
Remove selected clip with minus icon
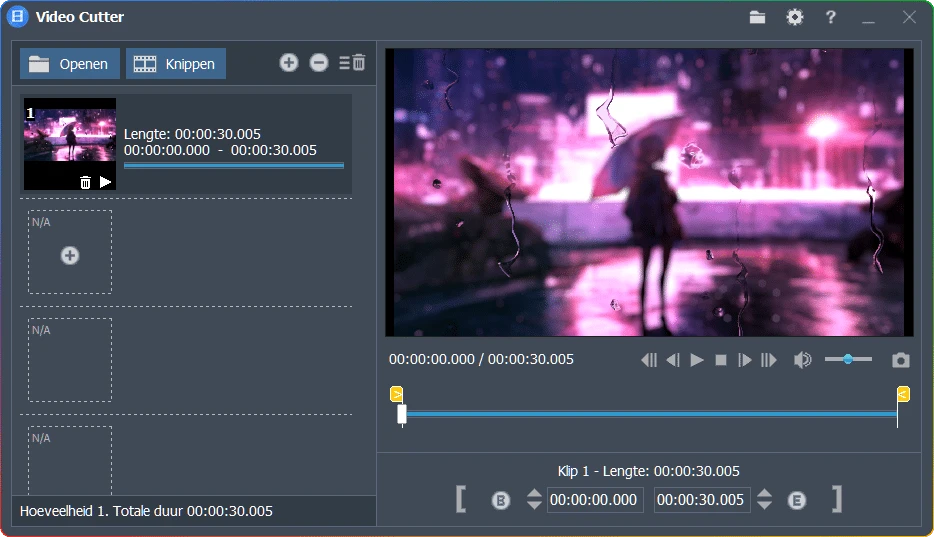point(319,63)
